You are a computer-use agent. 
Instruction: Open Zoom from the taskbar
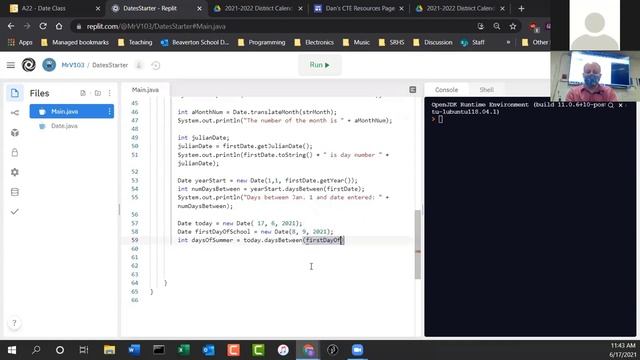point(357,350)
